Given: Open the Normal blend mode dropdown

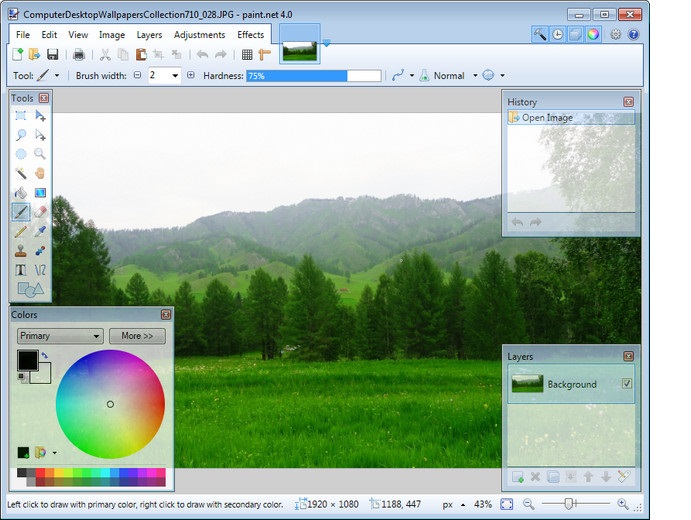Looking at the screenshot, I should [476, 76].
